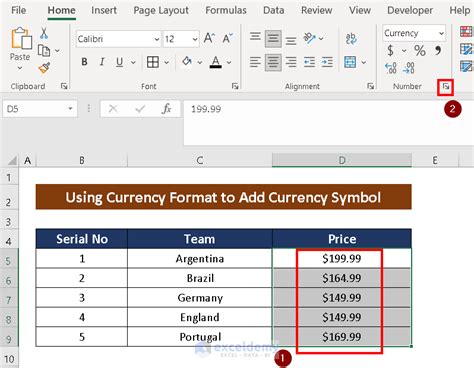
Task: Open Name Box dropdown arrow
Action: [x=70, y=109]
